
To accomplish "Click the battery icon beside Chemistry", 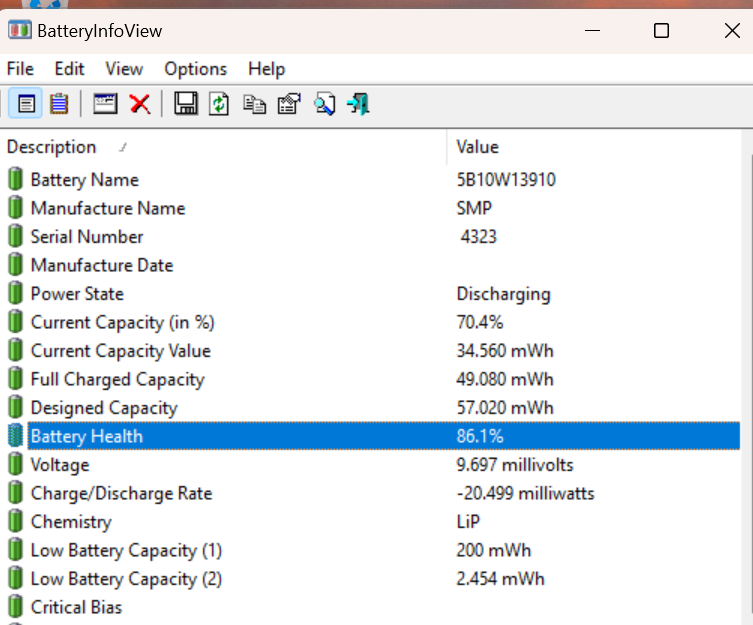I will pos(15,521).
